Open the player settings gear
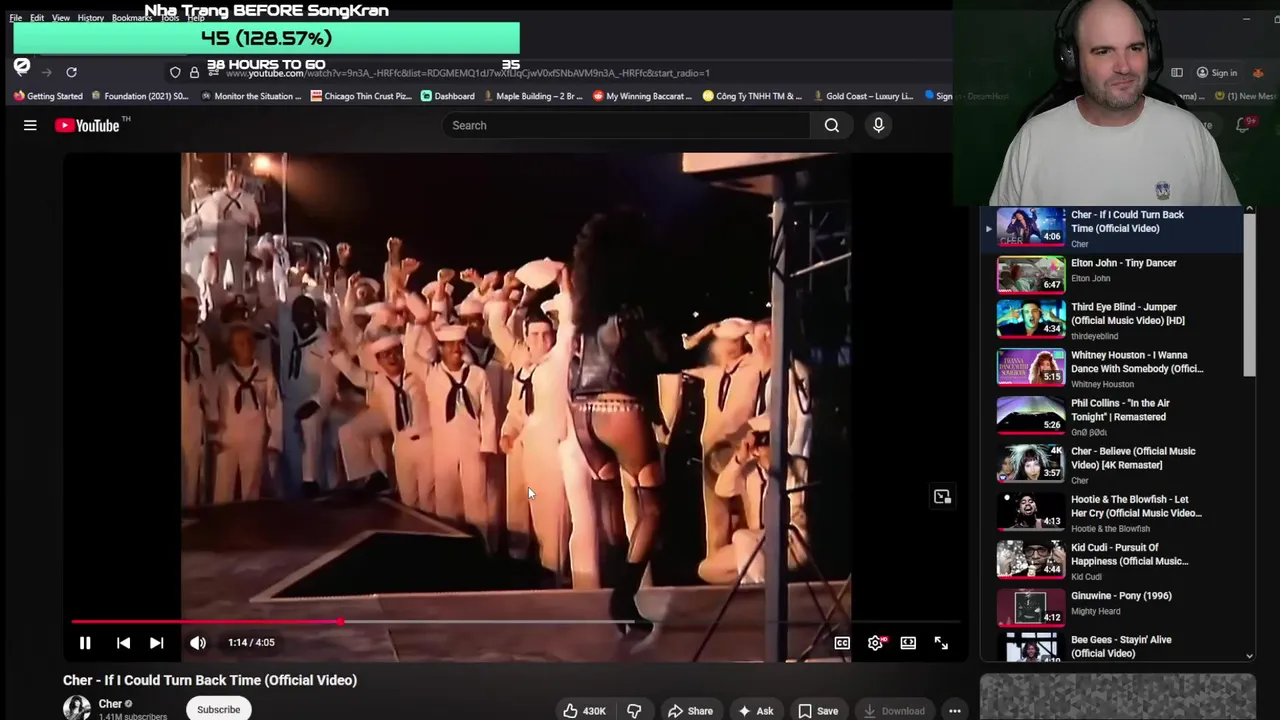 875,643
